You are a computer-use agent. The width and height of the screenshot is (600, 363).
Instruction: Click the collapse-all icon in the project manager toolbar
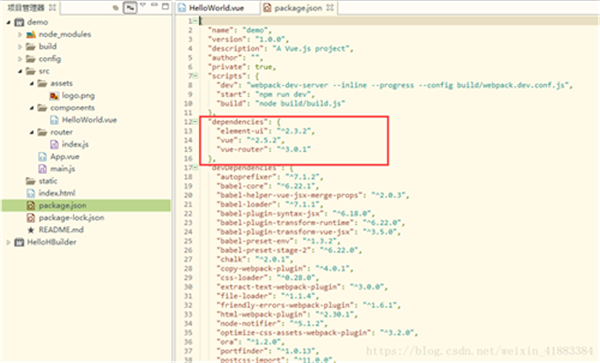(x=116, y=8)
